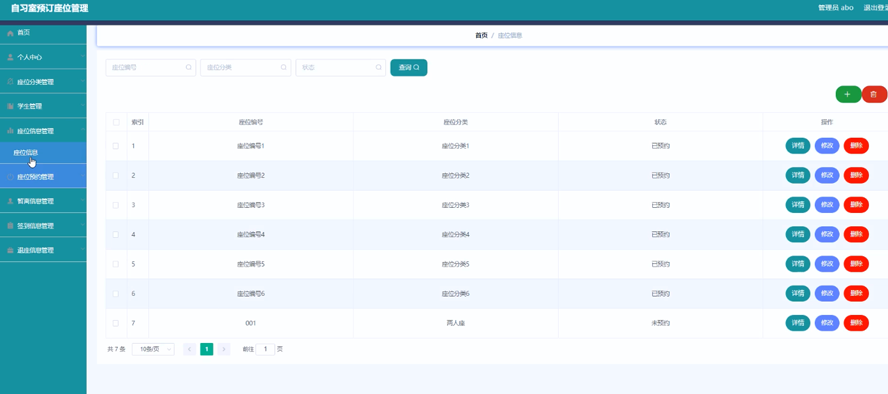Click the red trash delete button
Image resolution: width=888 pixels, height=394 pixels.
(874, 95)
